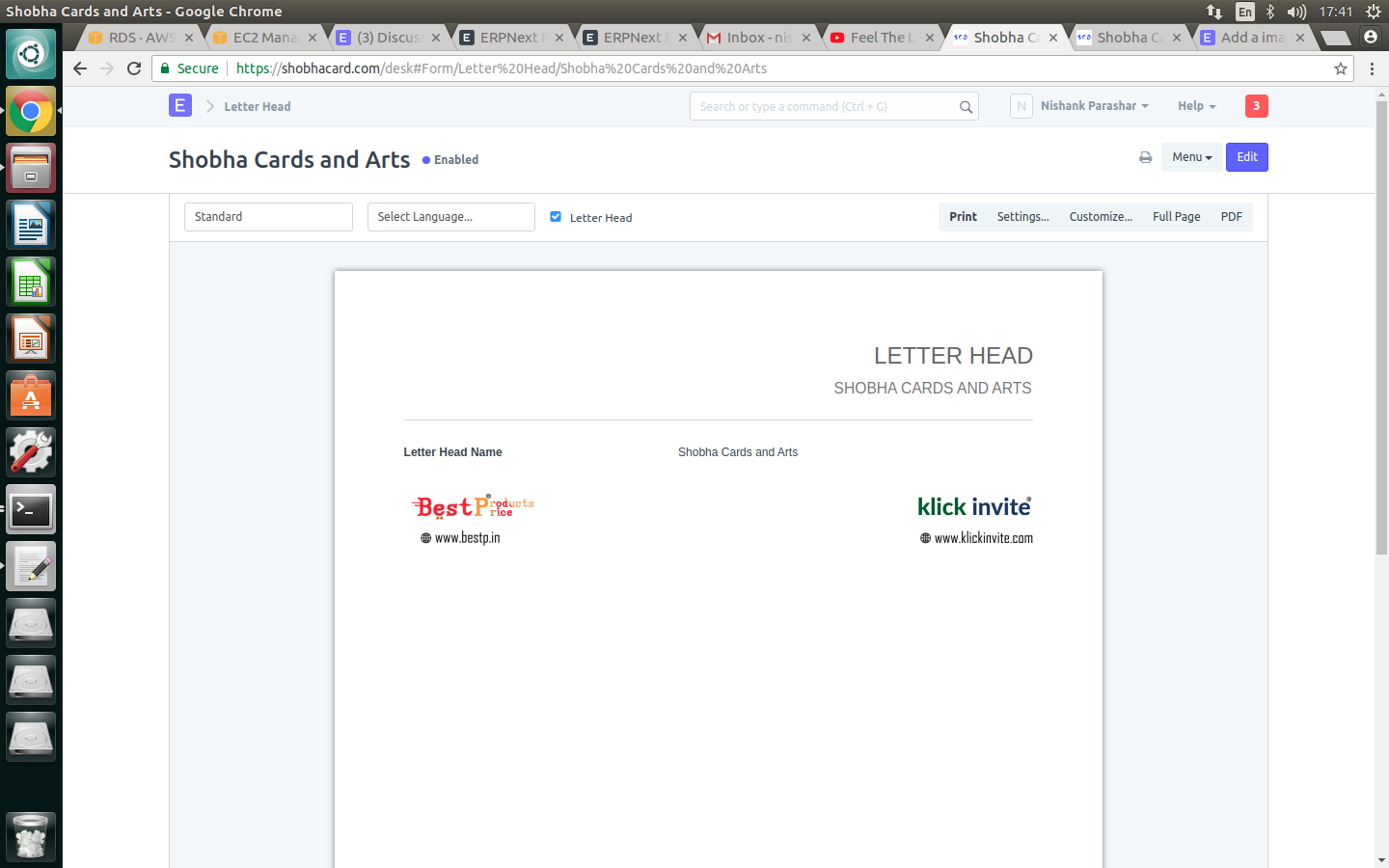Click Letter Head breadcrumb link
The height and width of the screenshot is (868, 1389).
257,107
